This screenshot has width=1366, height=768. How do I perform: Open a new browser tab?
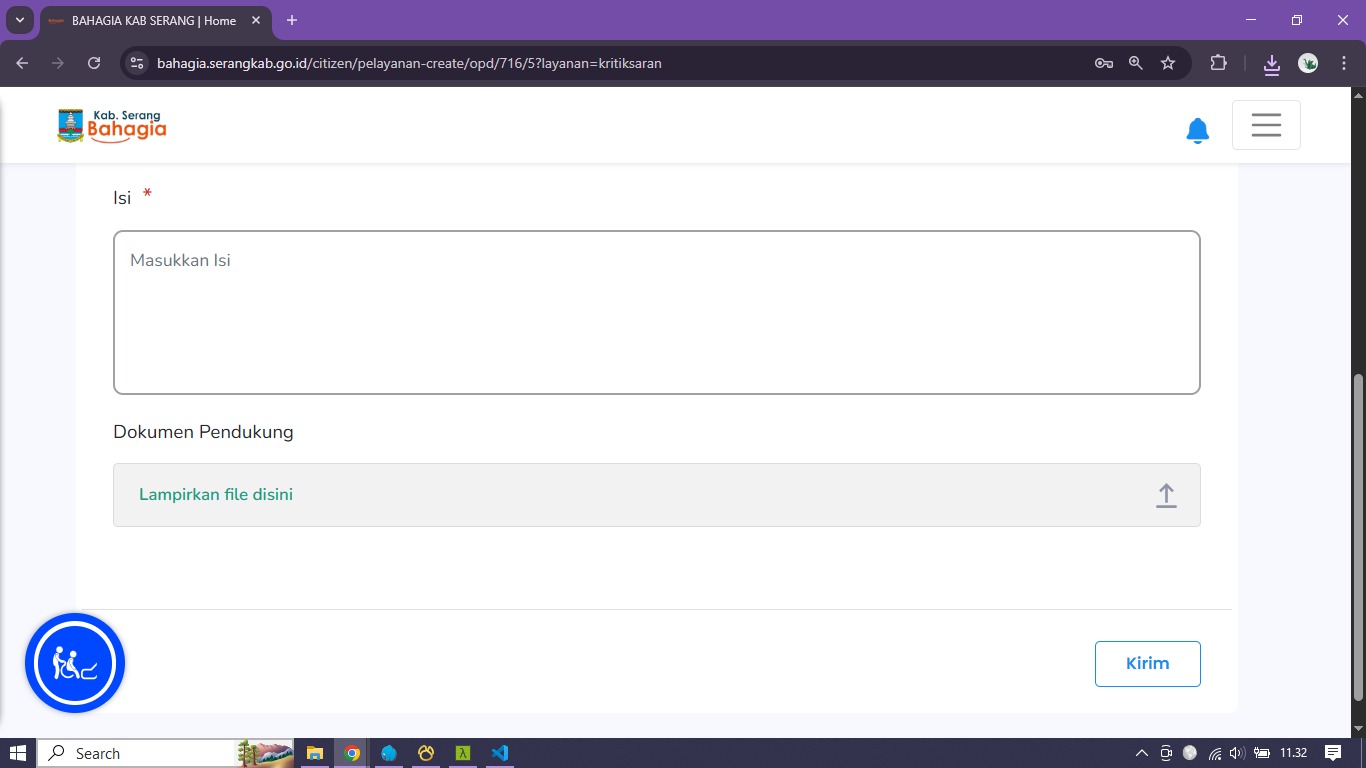292,20
